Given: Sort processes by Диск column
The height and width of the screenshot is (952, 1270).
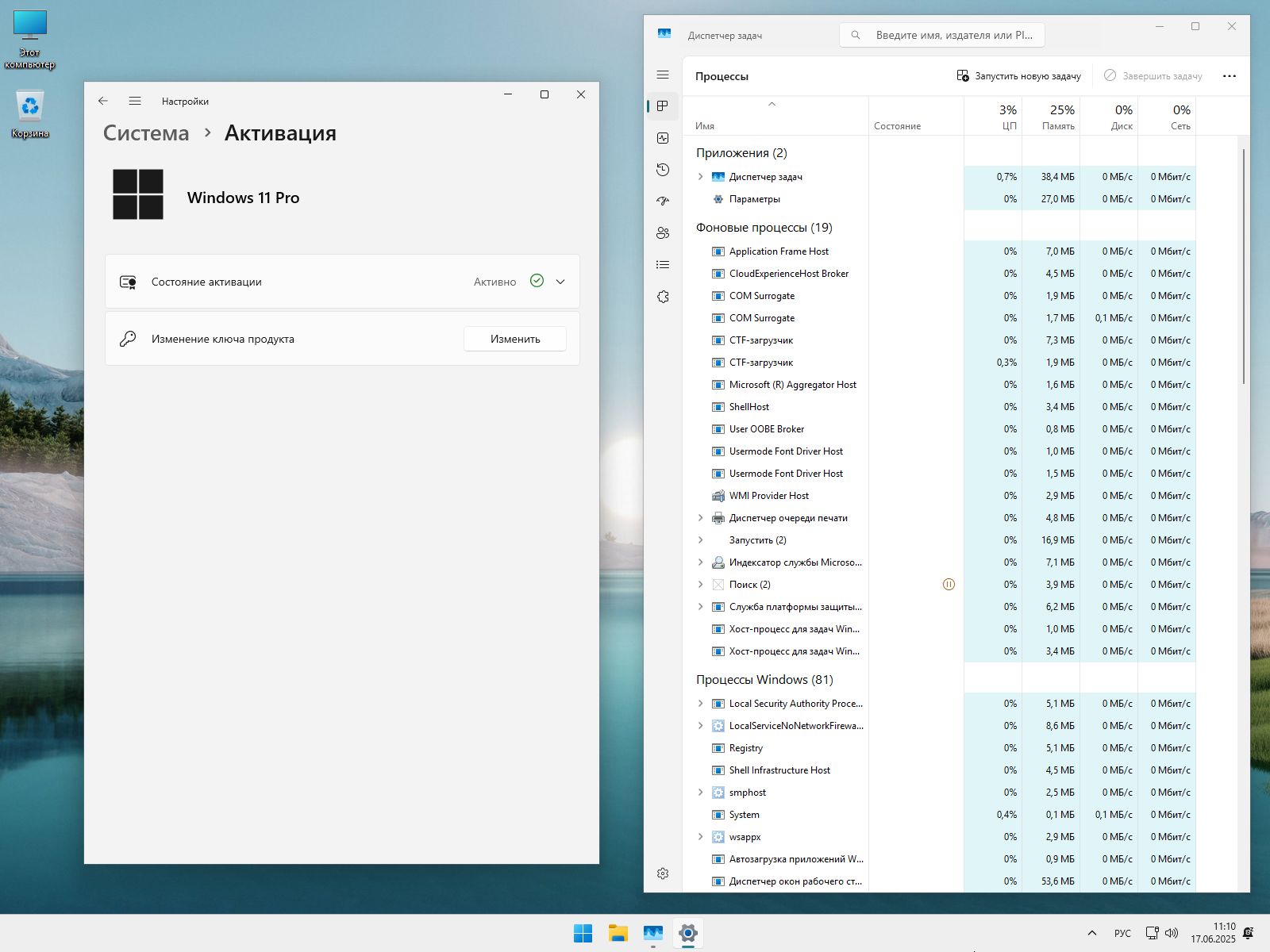Looking at the screenshot, I should coord(1109,117).
